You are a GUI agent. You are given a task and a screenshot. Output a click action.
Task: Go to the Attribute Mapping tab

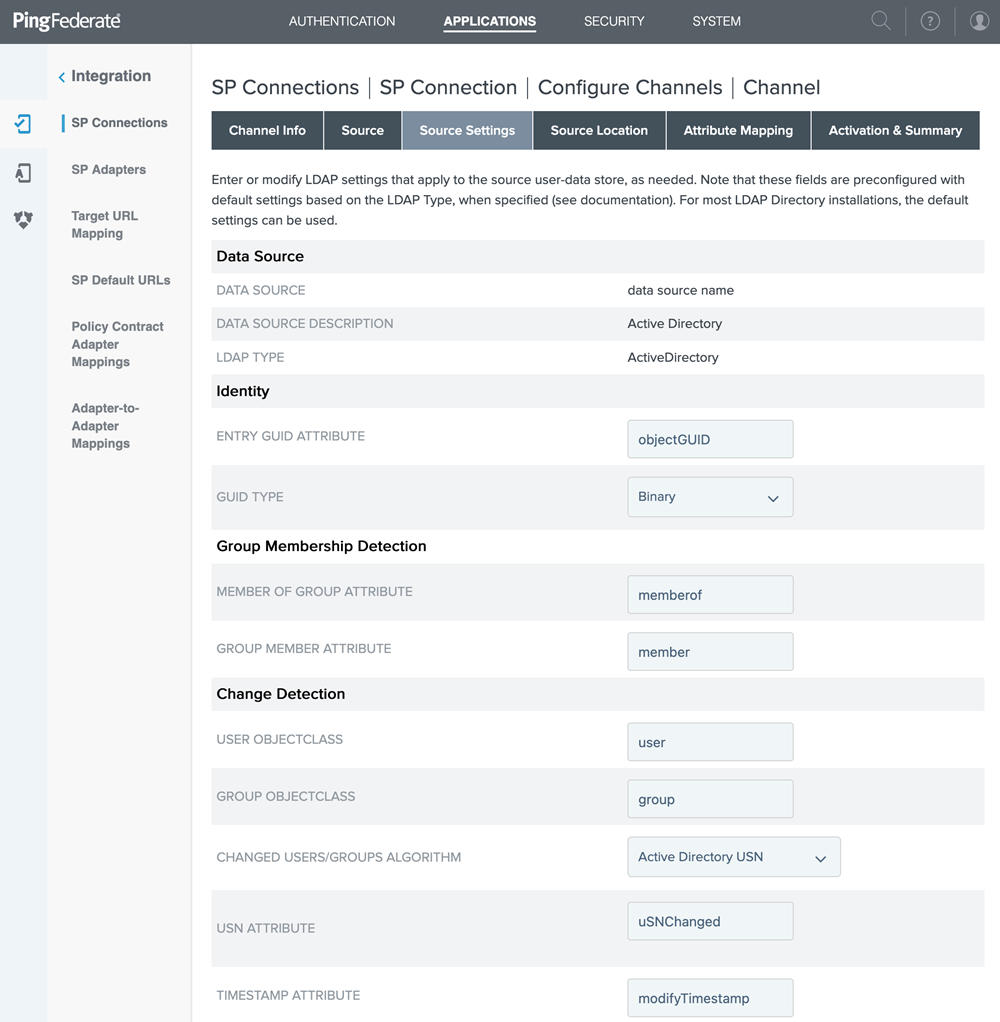pos(738,130)
